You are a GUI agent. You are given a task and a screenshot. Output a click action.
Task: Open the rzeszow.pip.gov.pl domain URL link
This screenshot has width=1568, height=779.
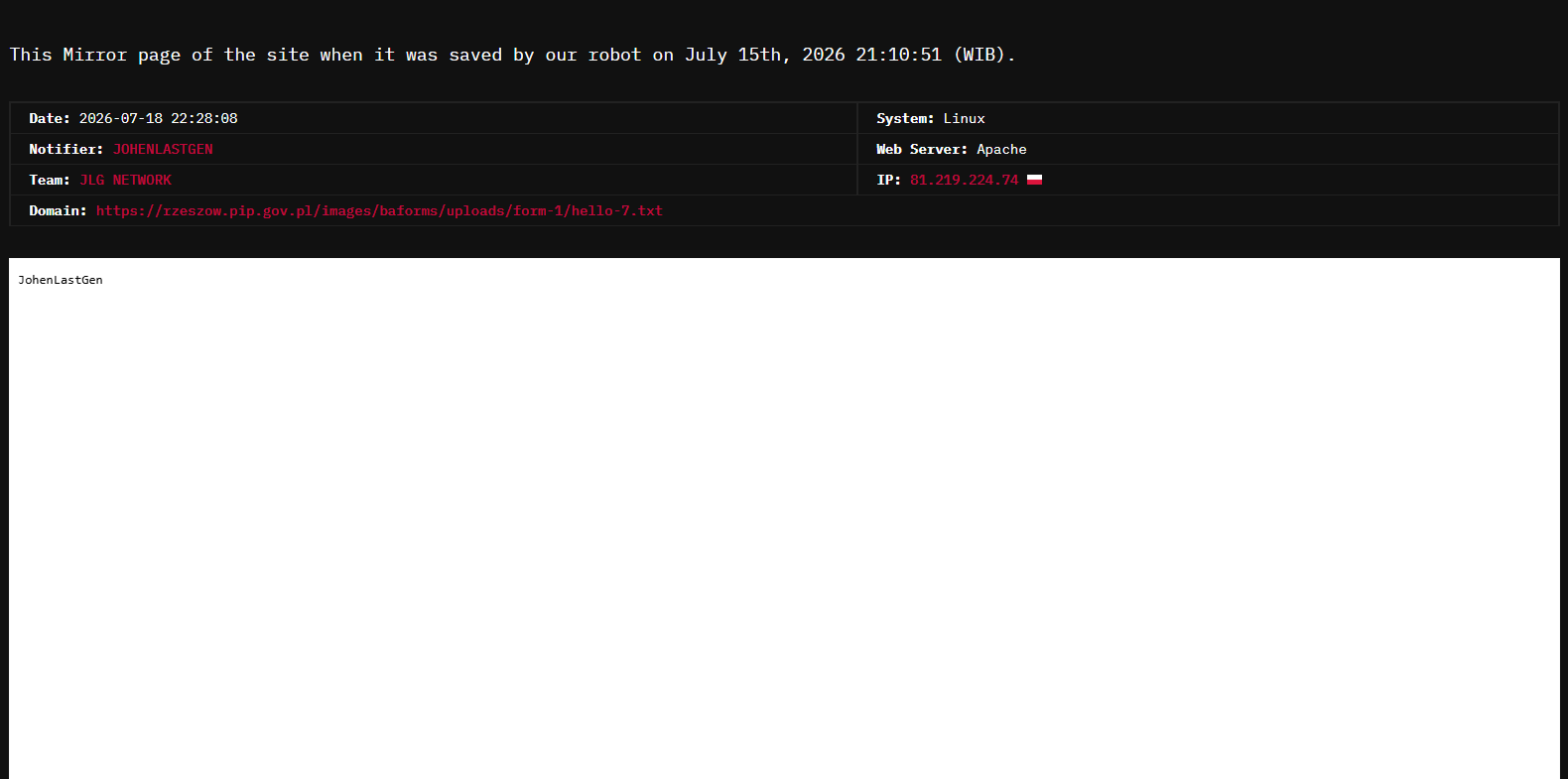379,210
